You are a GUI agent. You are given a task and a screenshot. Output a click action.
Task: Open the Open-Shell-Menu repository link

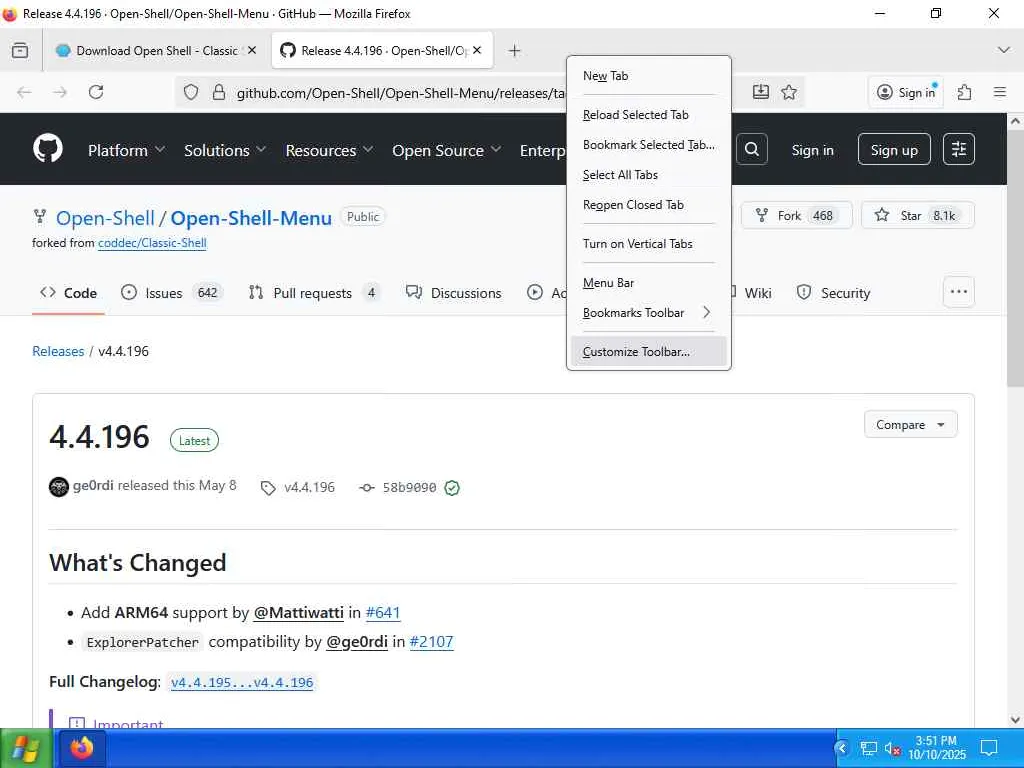coord(251,218)
